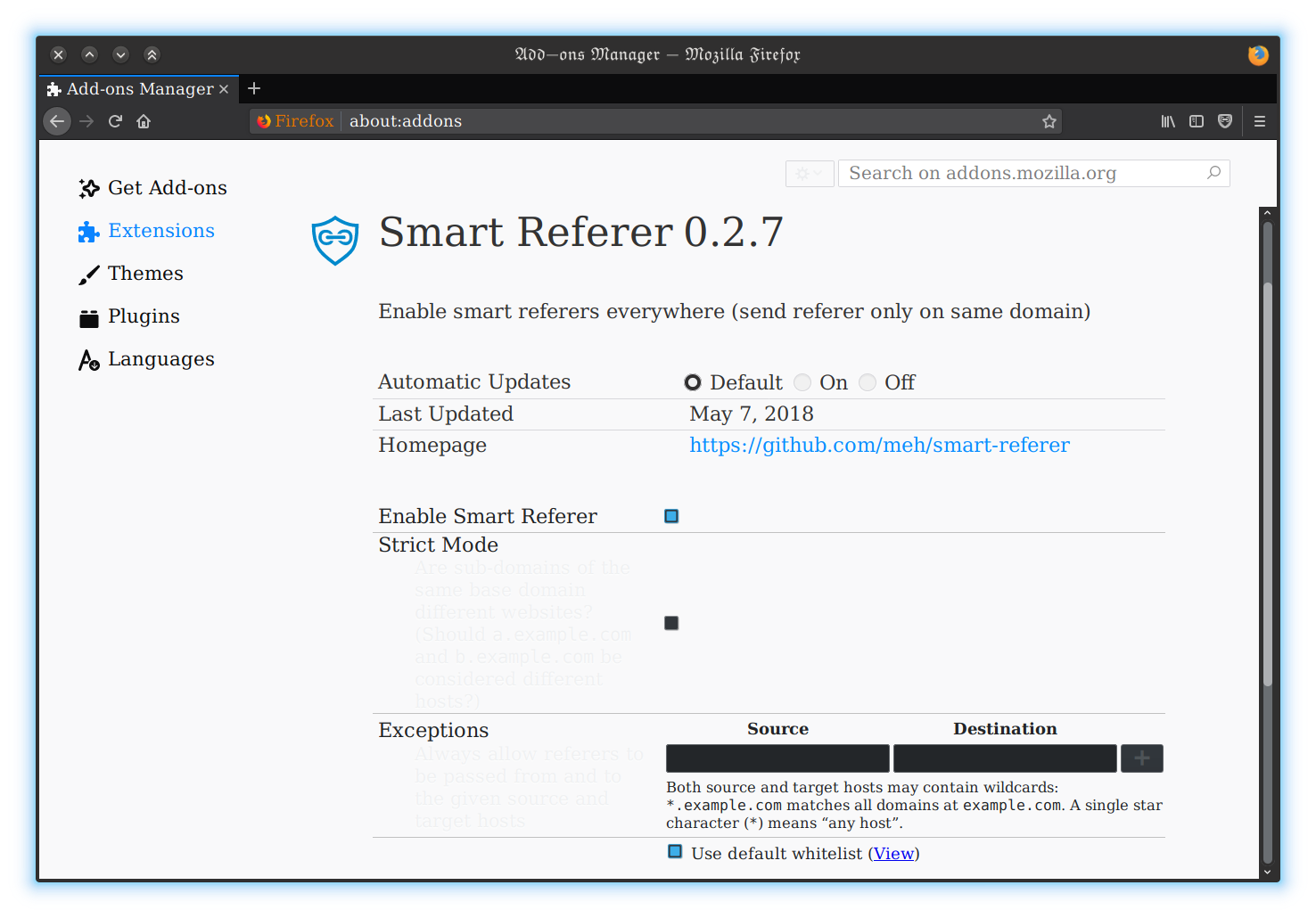Screen dimensions: 1316x918
Task: Close the Add-ons Manager tab
Action: 224,89
